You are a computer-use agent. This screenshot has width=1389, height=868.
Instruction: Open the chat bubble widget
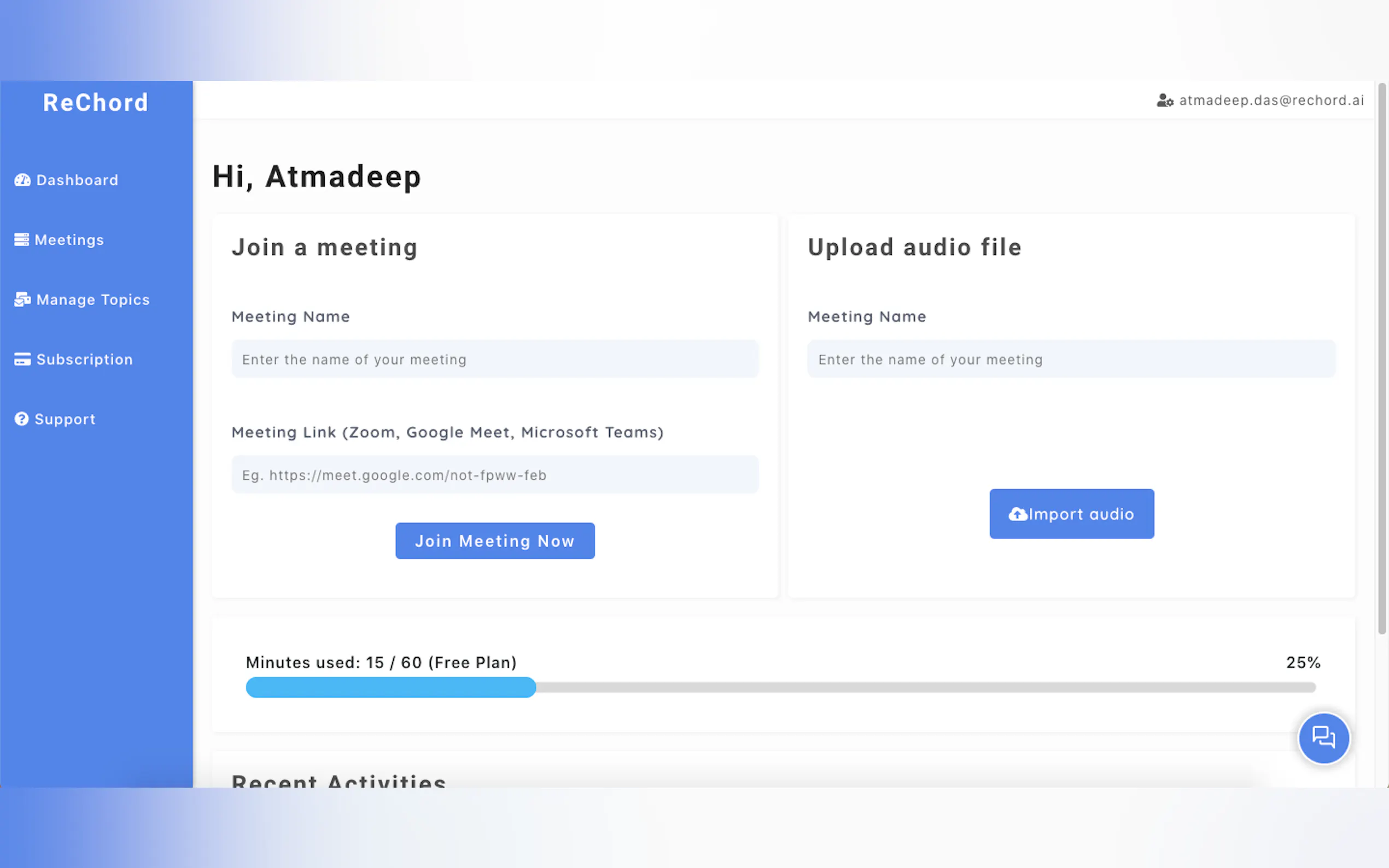click(x=1323, y=738)
